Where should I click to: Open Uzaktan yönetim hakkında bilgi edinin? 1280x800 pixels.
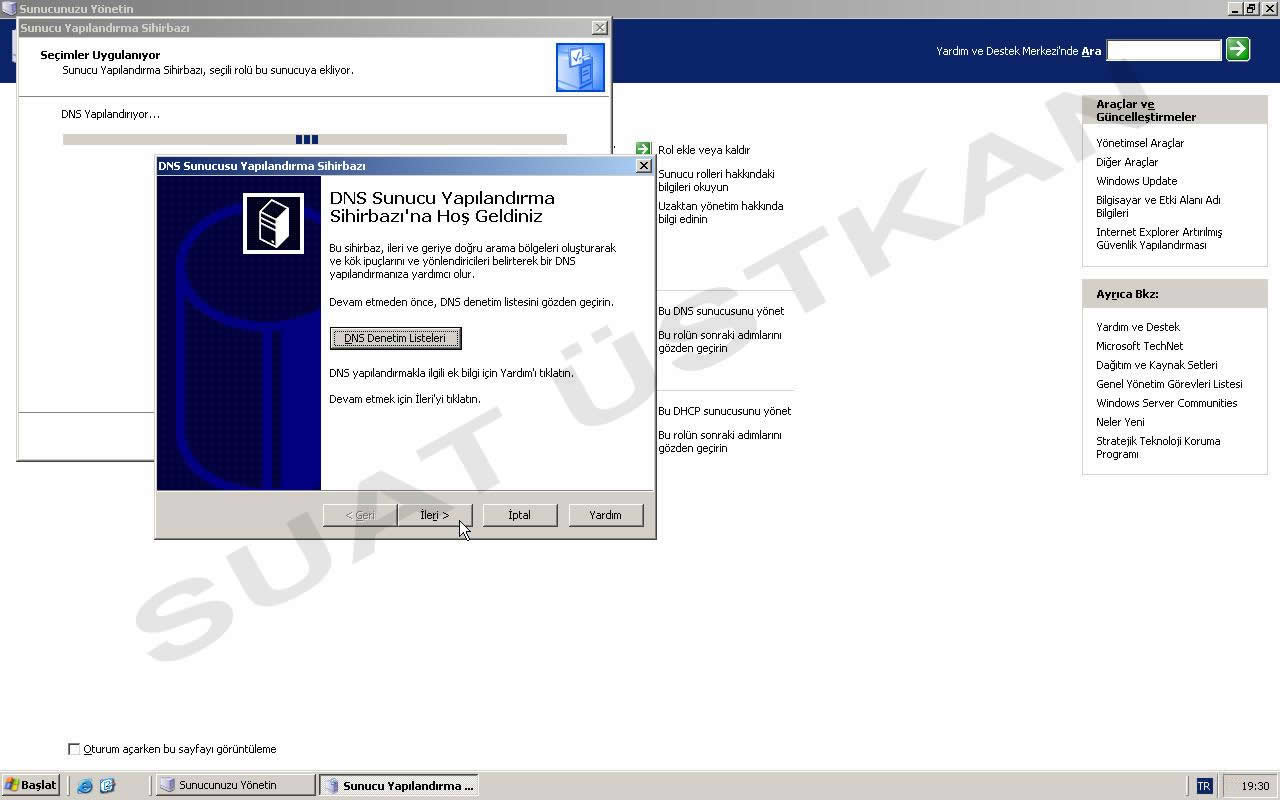720,212
